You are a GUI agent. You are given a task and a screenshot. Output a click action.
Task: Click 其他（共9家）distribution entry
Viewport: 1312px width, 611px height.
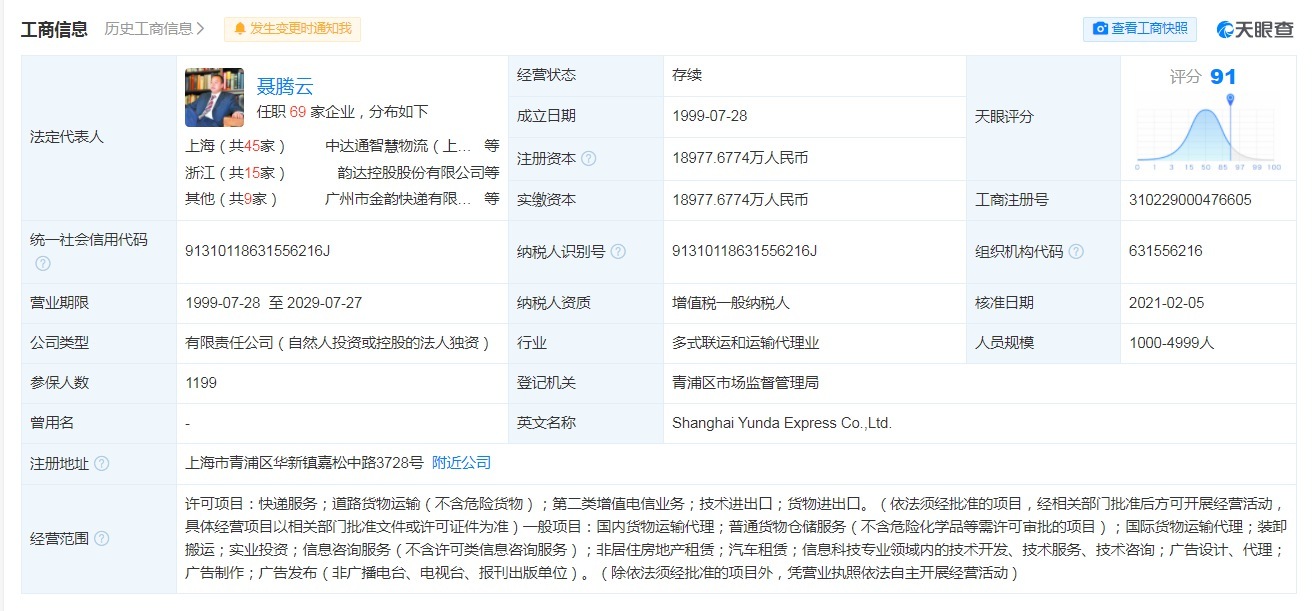click(231, 199)
